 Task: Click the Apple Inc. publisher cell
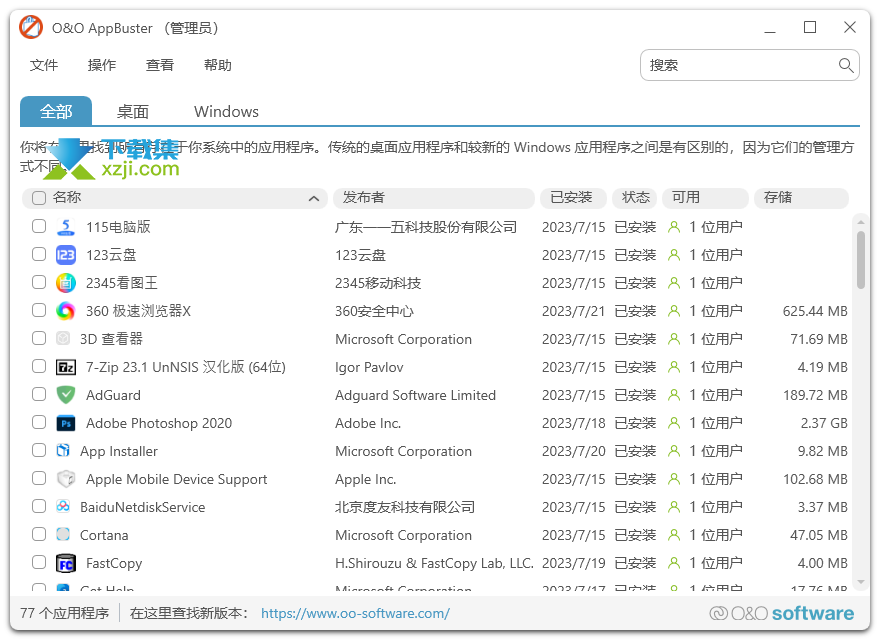365,479
